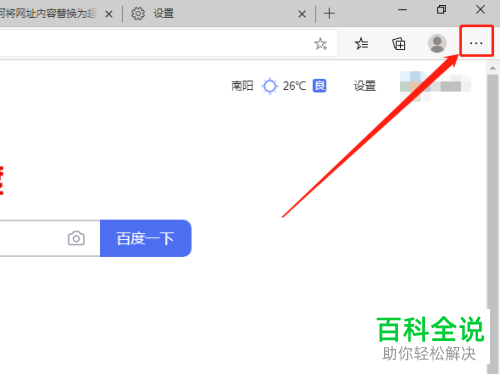
Task: Open a new tab with plus button
Action: pos(329,14)
